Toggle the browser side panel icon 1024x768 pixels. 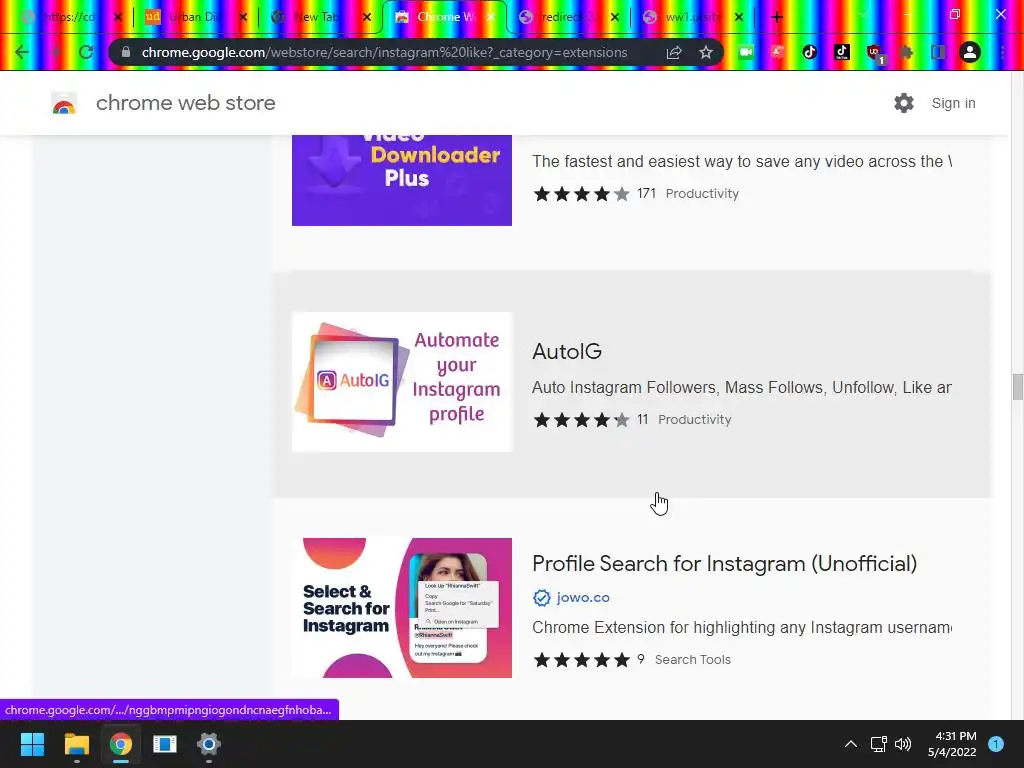point(938,52)
